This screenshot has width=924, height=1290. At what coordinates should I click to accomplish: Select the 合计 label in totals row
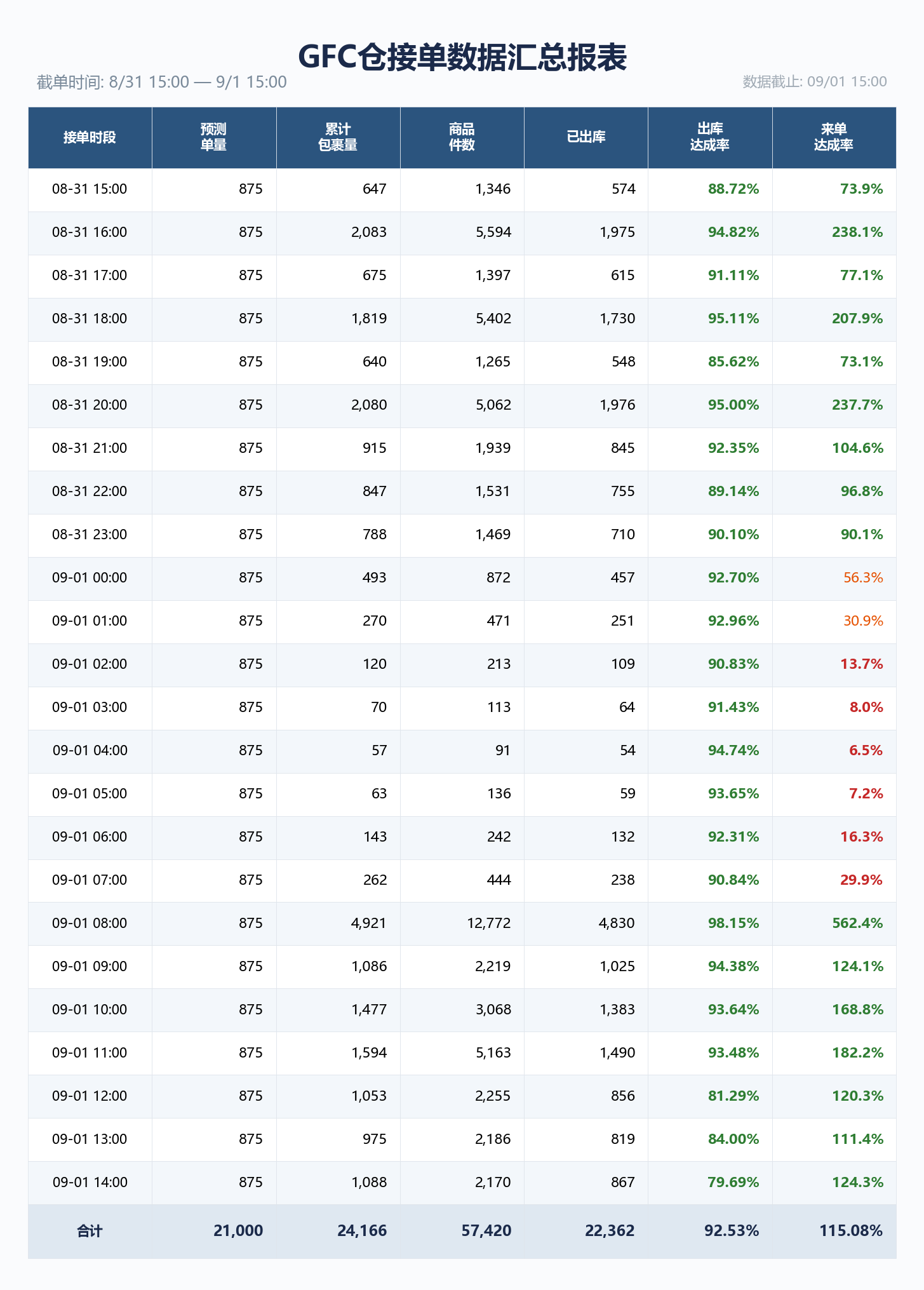90,1231
